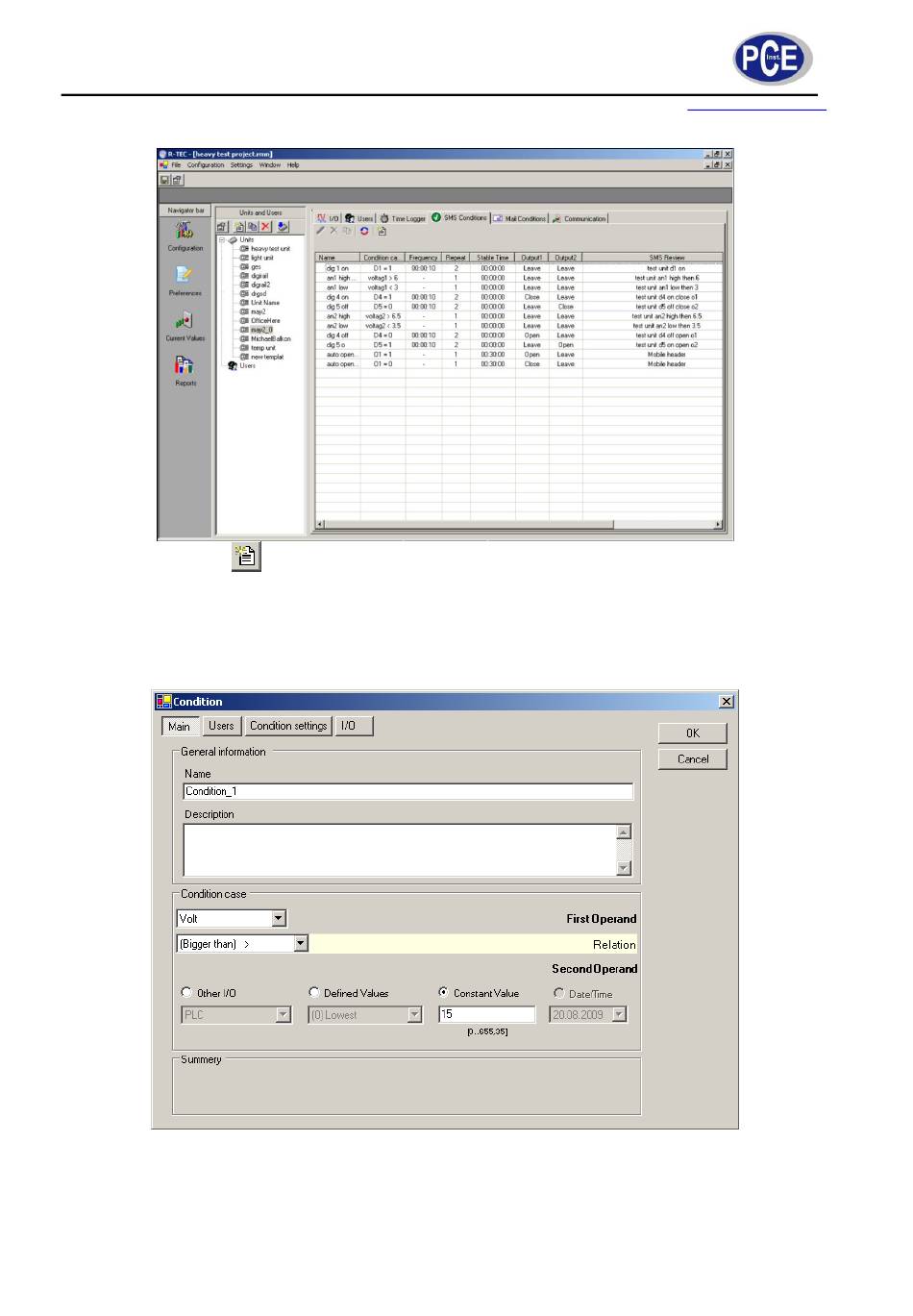Click the Stable Time column header
This screenshot has height=1316, width=913.
pos(493,258)
